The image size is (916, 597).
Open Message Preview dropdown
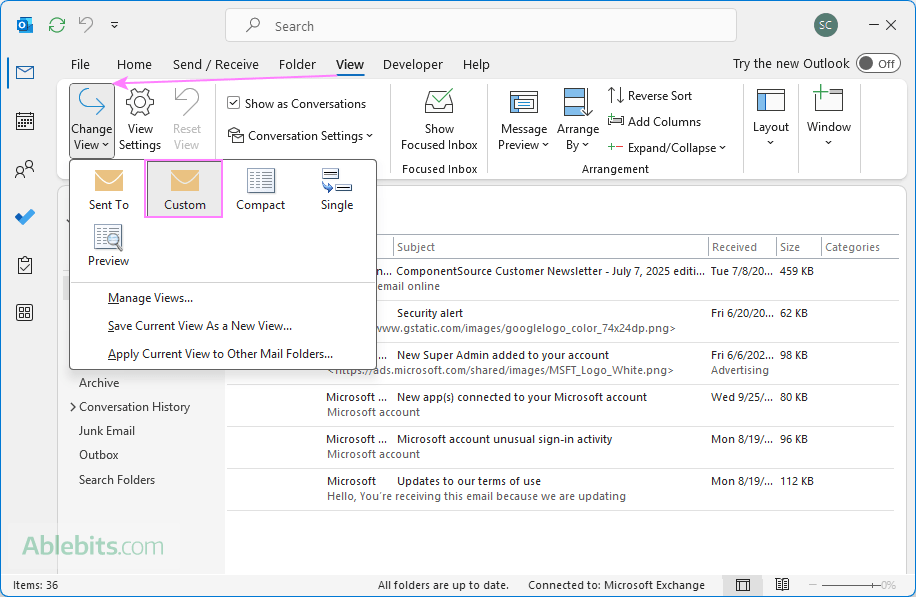click(x=523, y=120)
